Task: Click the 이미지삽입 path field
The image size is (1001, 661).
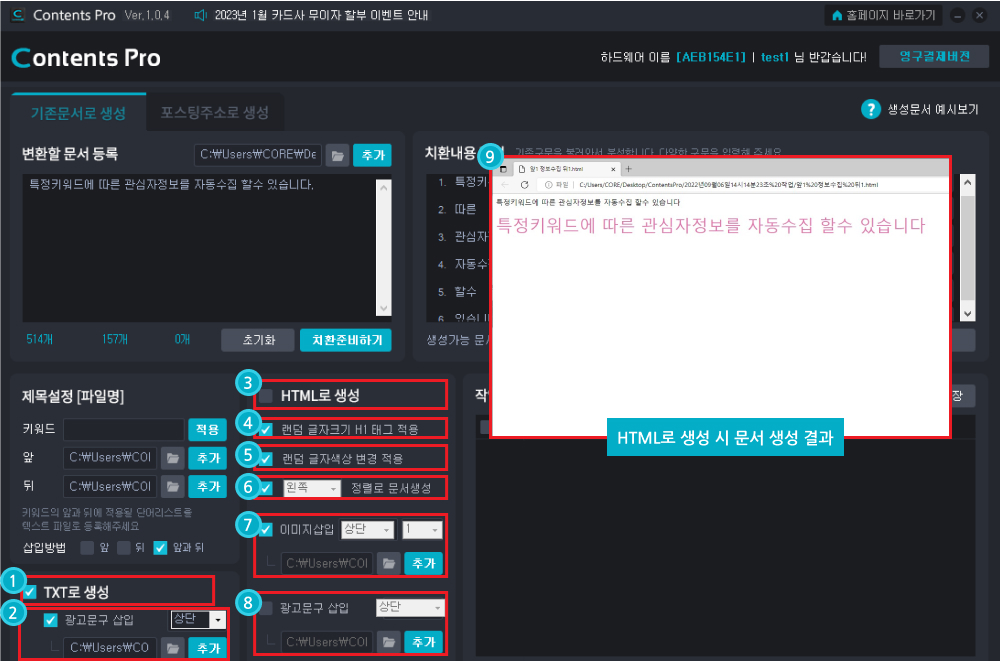Action: pos(327,563)
